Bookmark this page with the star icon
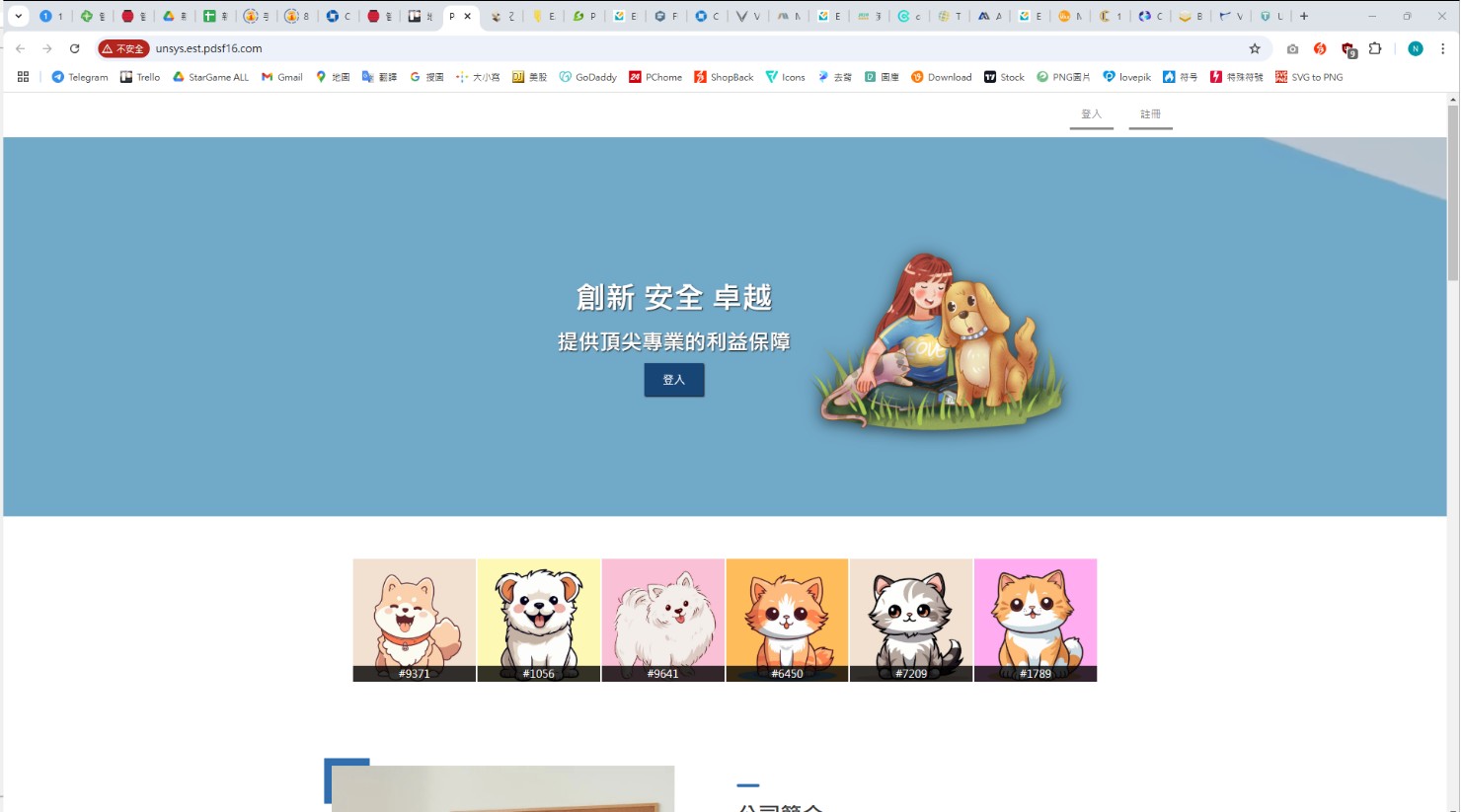The width and height of the screenshot is (1462, 812). [1255, 48]
